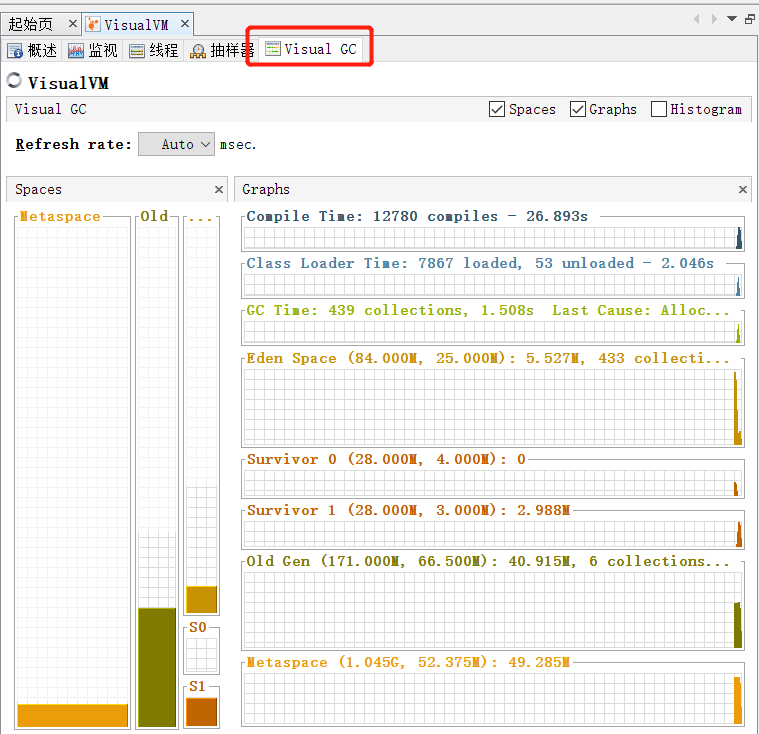Click the Metaspace usage bar

pyautogui.click(x=73, y=715)
